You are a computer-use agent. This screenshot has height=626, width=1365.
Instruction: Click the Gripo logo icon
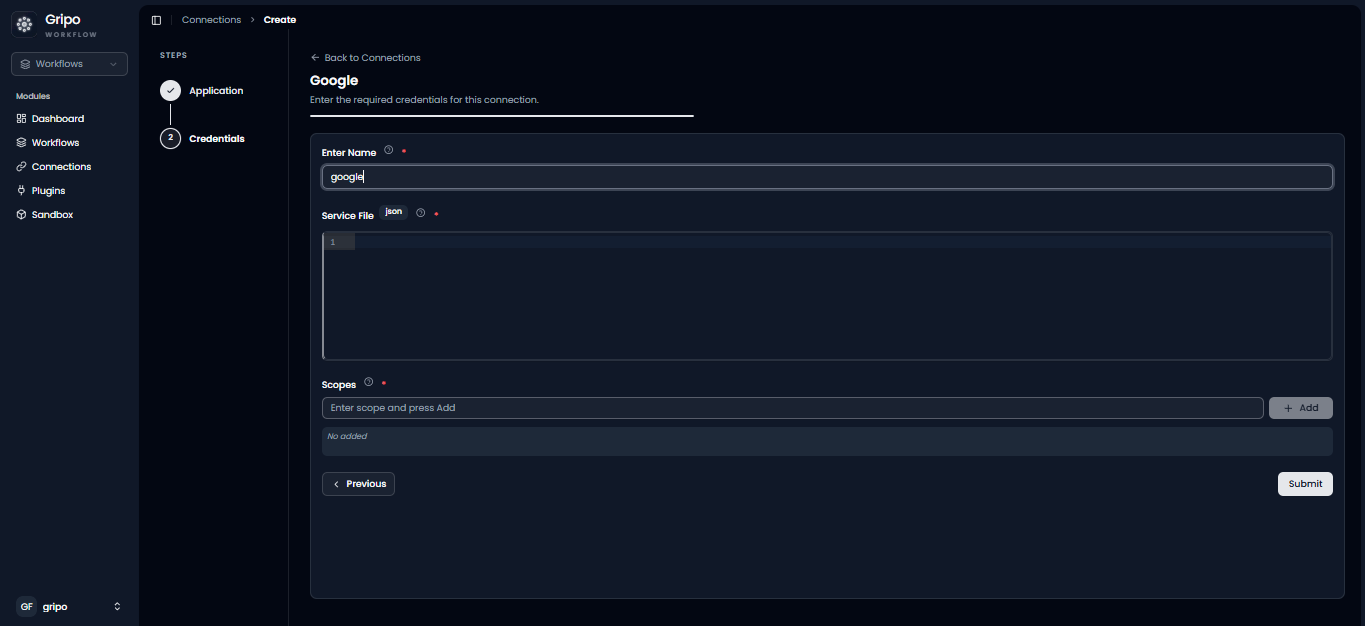coord(23,24)
